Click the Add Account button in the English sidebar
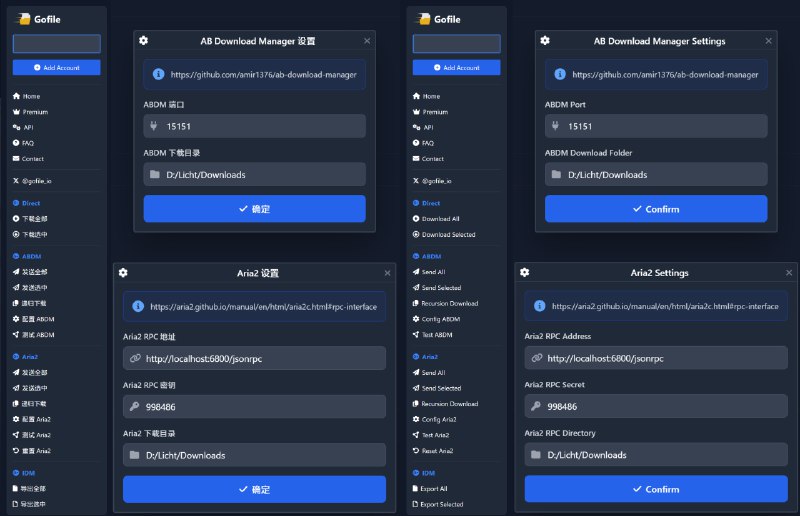Screen dimensions: 800x516 click(457, 67)
